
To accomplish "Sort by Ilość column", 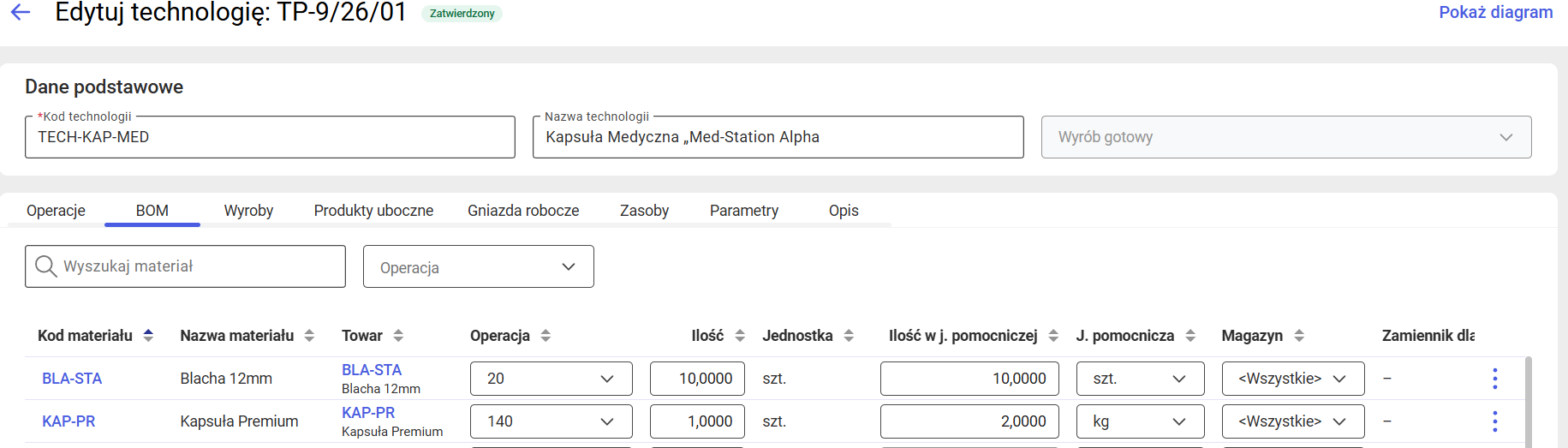I will [740, 336].
